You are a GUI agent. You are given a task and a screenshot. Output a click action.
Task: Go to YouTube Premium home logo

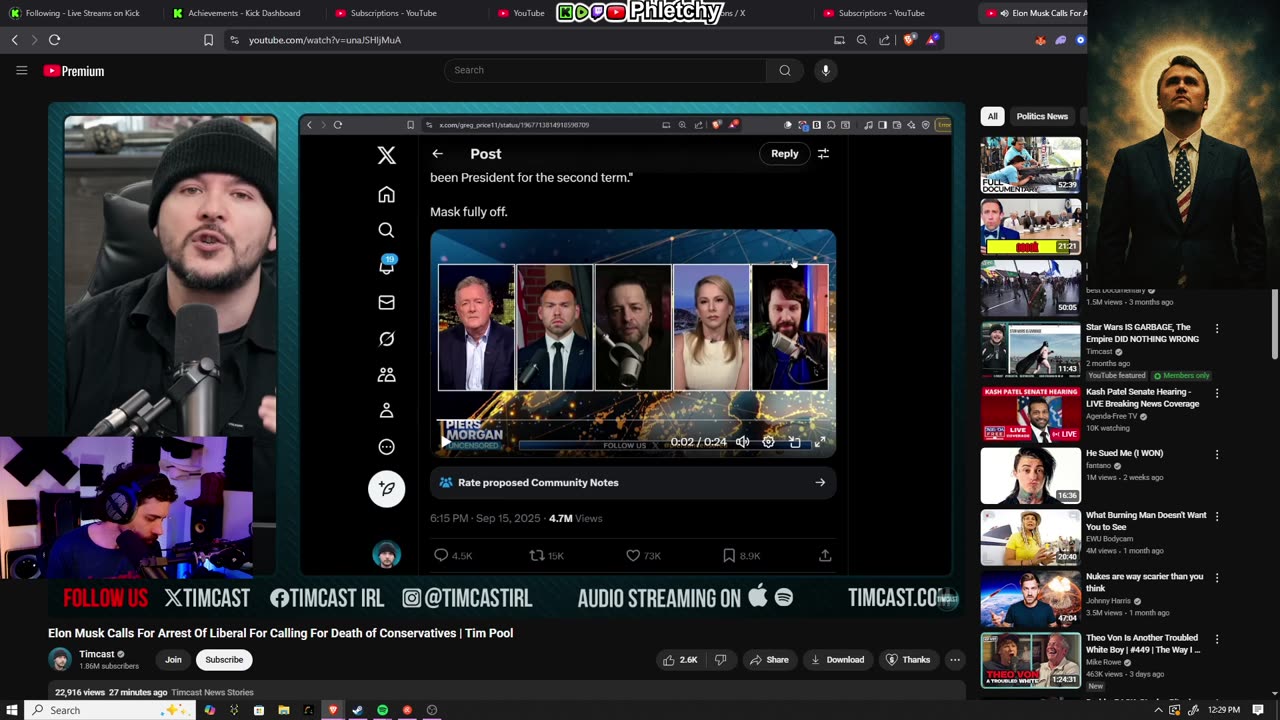(x=74, y=71)
